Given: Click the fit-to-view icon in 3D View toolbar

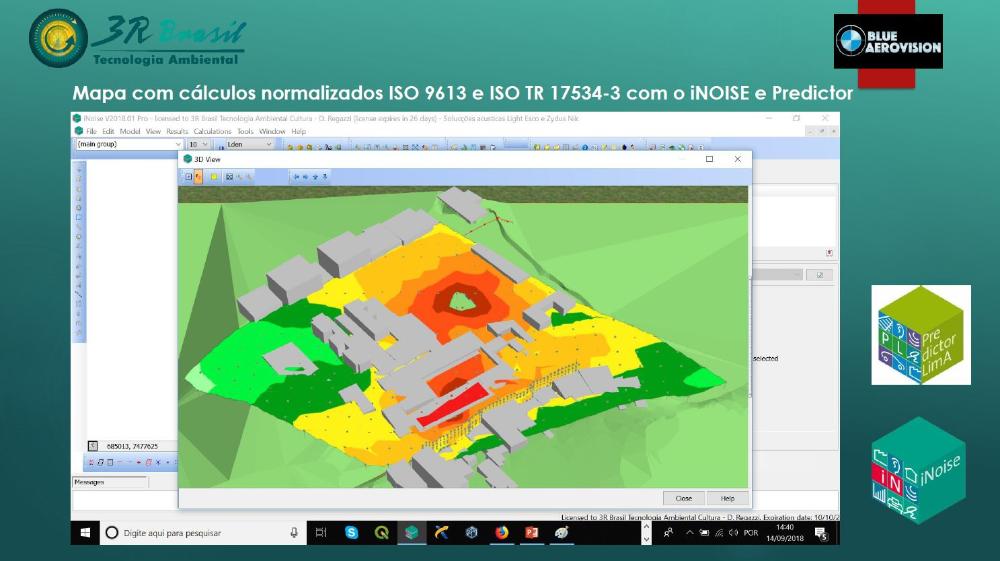Looking at the screenshot, I should (229, 177).
